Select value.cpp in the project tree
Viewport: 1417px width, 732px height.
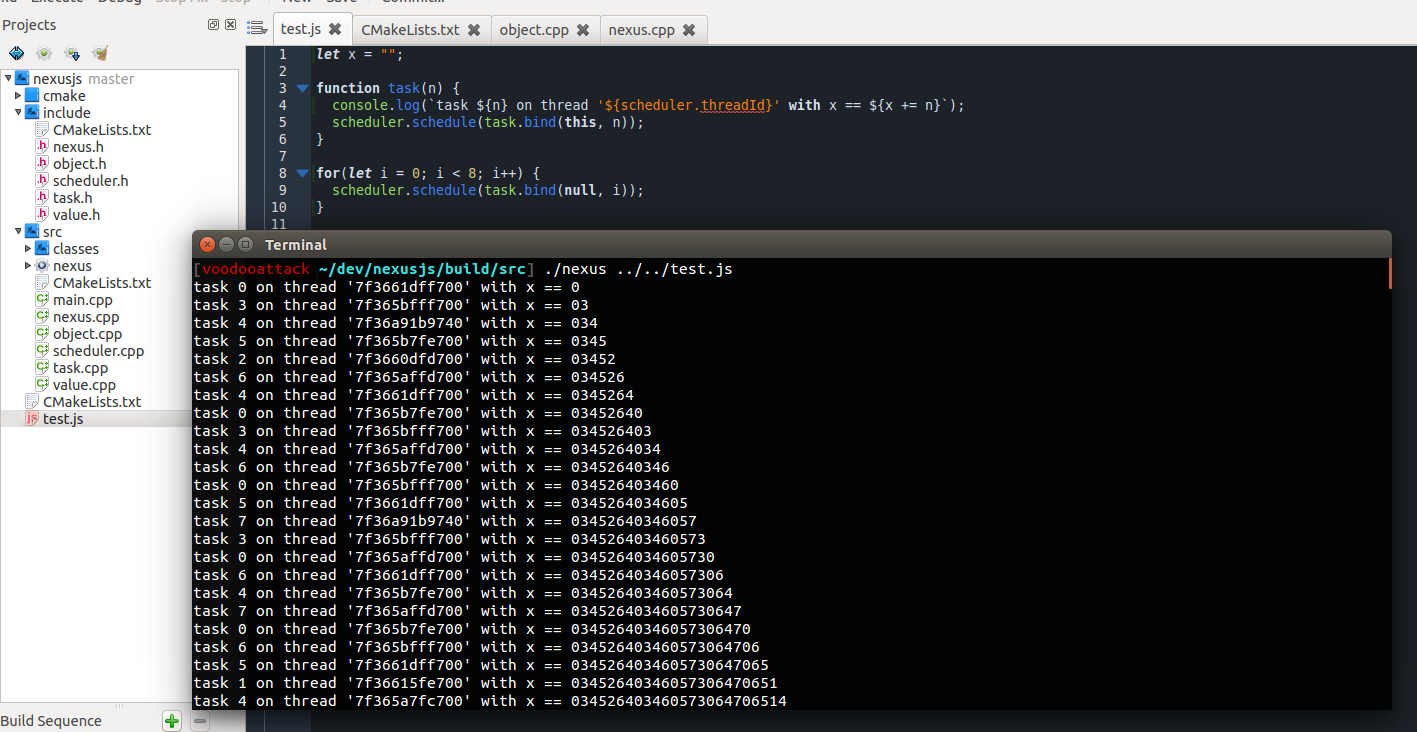click(x=85, y=385)
